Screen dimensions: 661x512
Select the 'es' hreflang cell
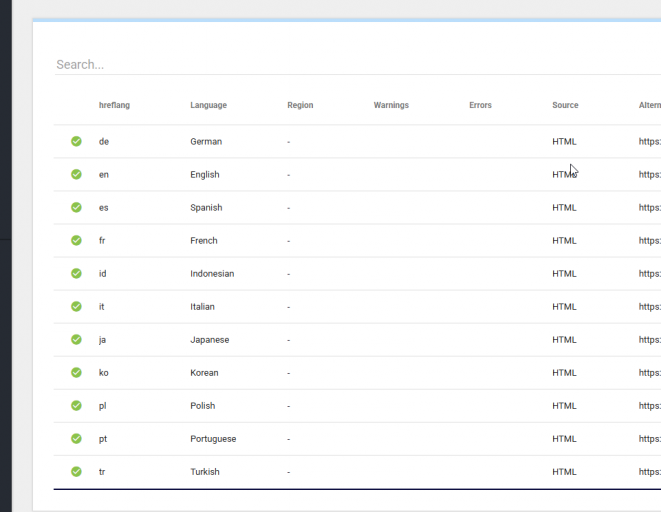tap(104, 208)
